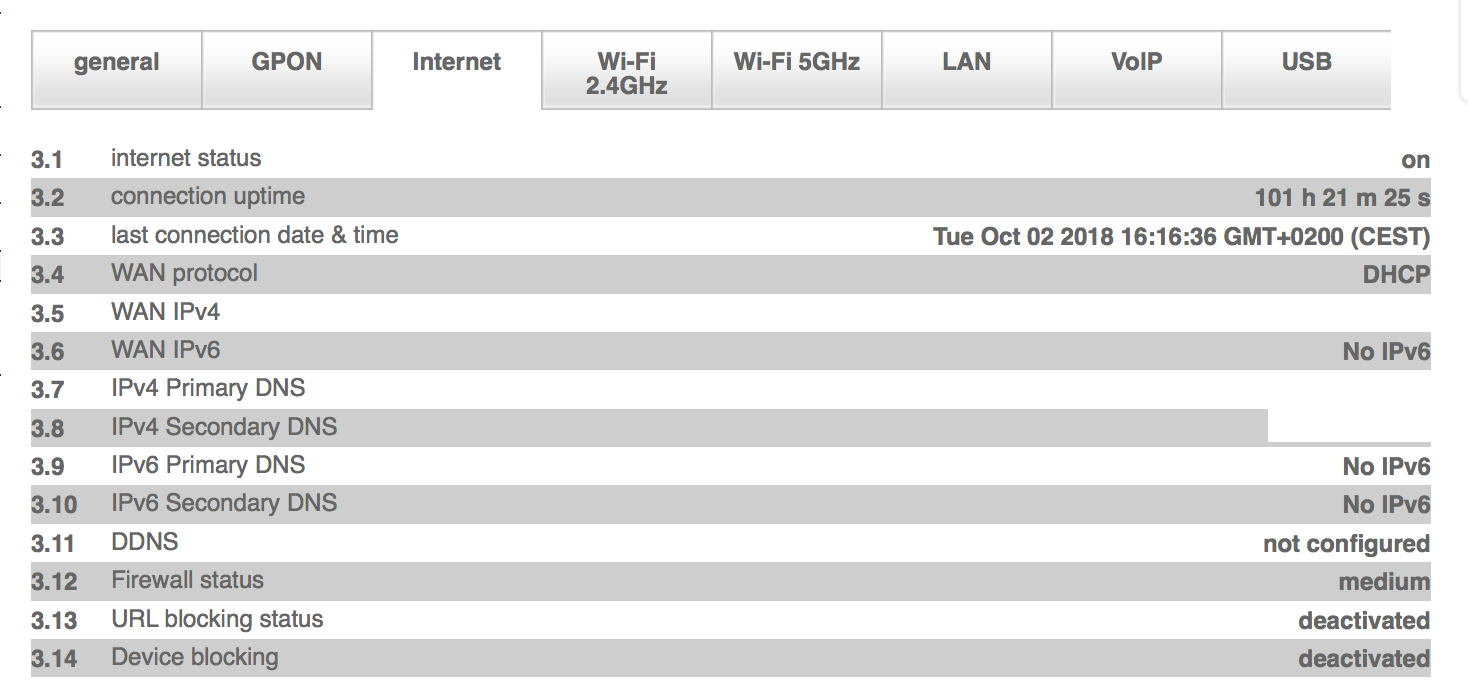Go to the LAN tab
The image size is (1468, 698).
[967, 63]
